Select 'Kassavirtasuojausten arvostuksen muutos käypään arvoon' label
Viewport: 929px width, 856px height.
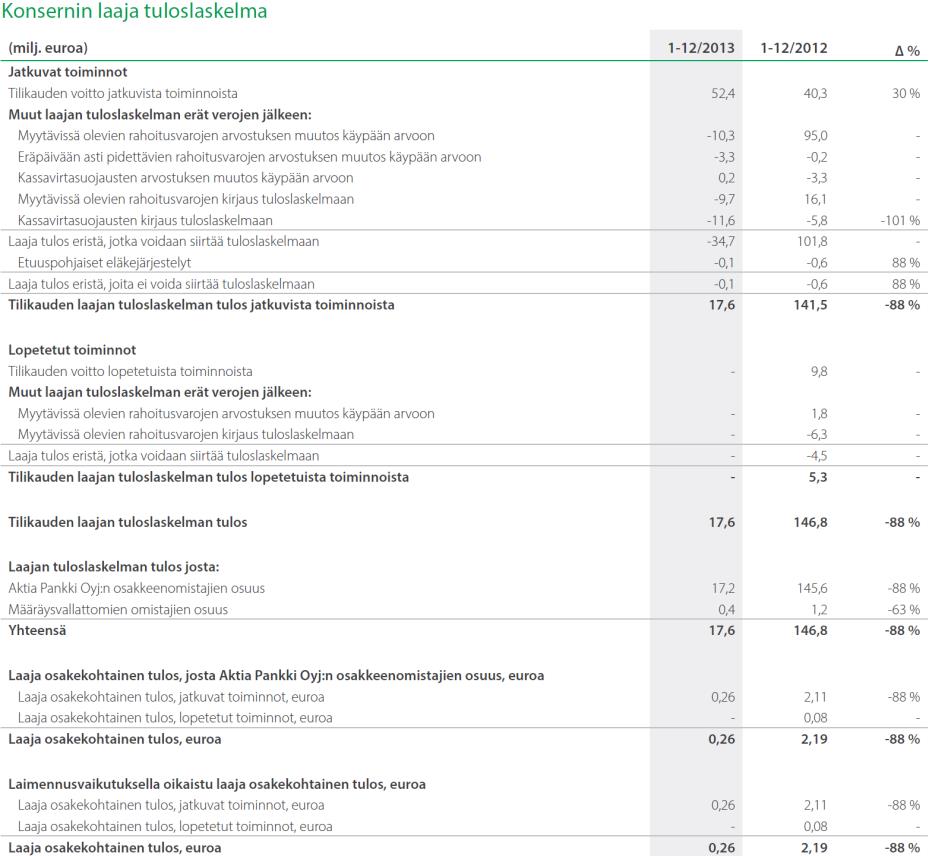pyautogui.click(x=185, y=178)
